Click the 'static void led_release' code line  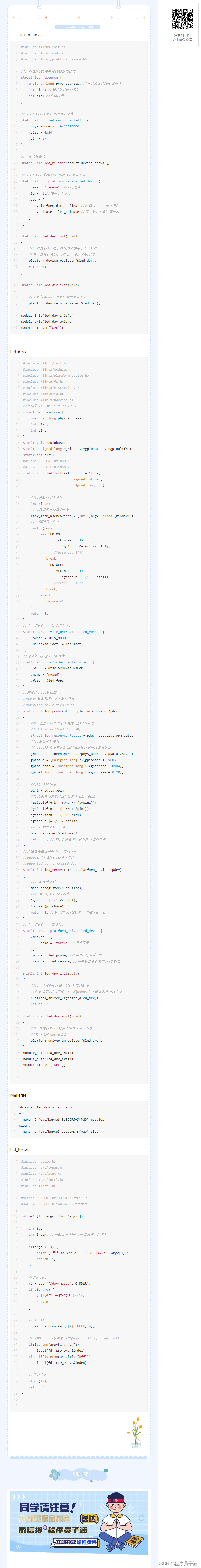click(65, 163)
